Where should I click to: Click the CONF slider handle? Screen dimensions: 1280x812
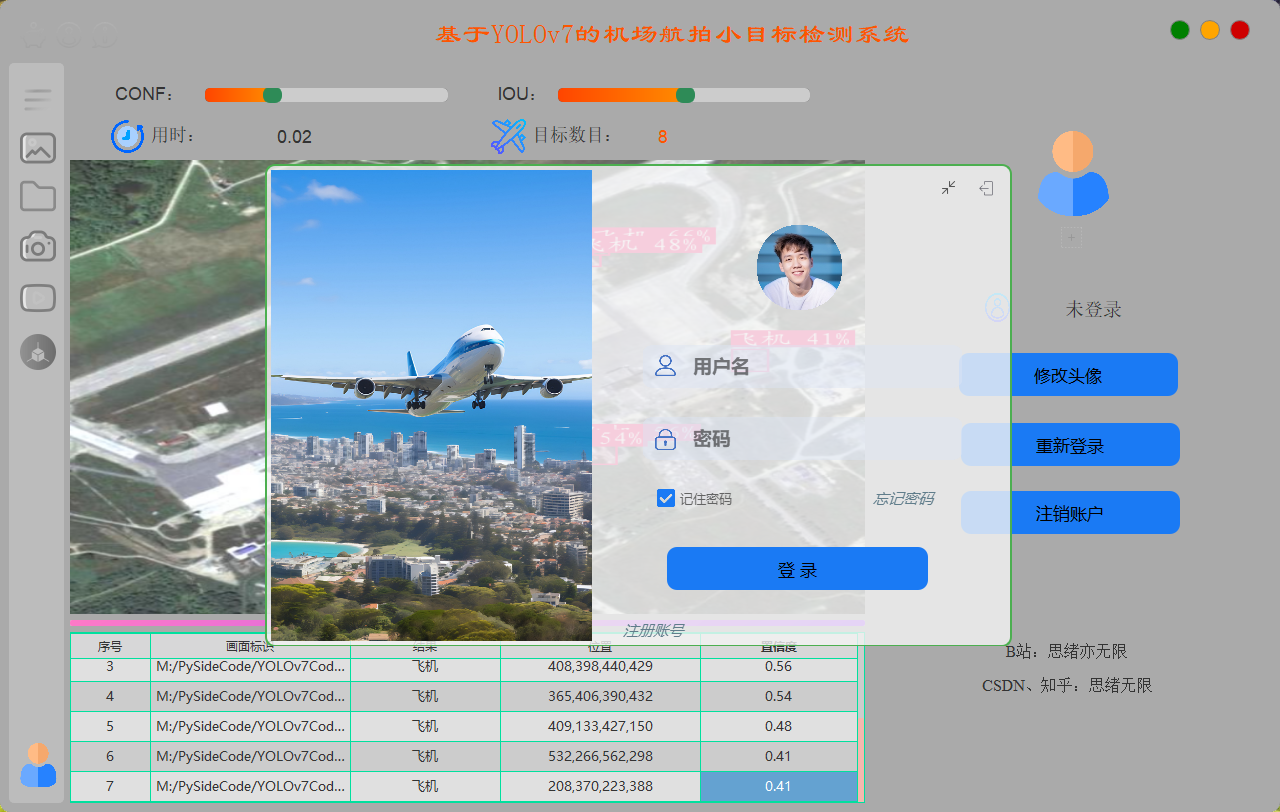[x=272, y=95]
